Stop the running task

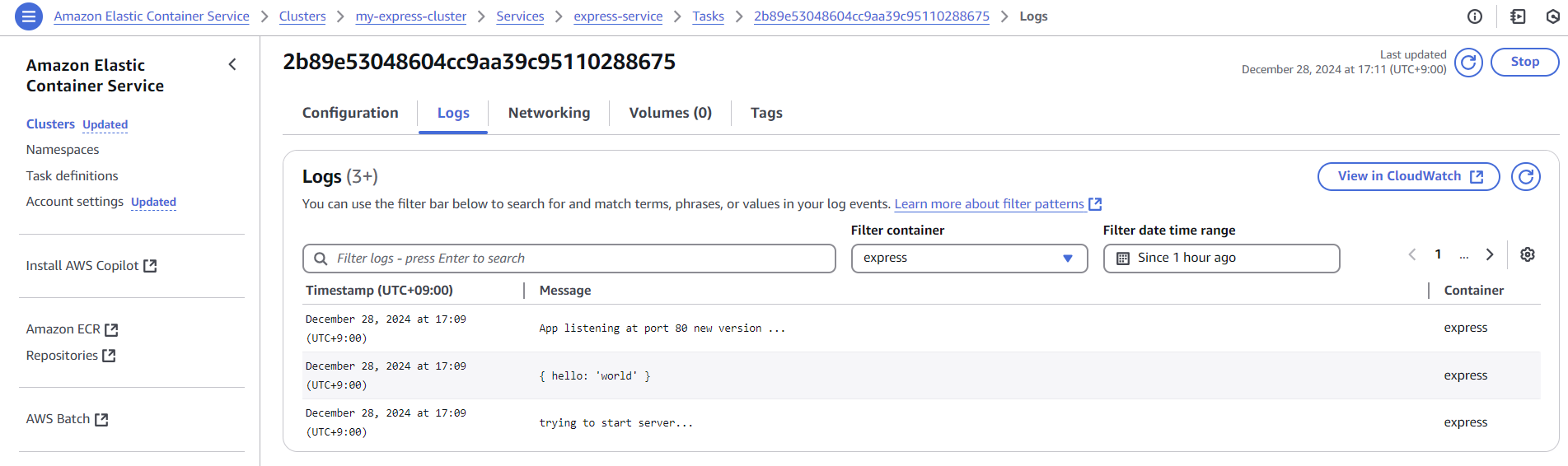pos(1524,62)
